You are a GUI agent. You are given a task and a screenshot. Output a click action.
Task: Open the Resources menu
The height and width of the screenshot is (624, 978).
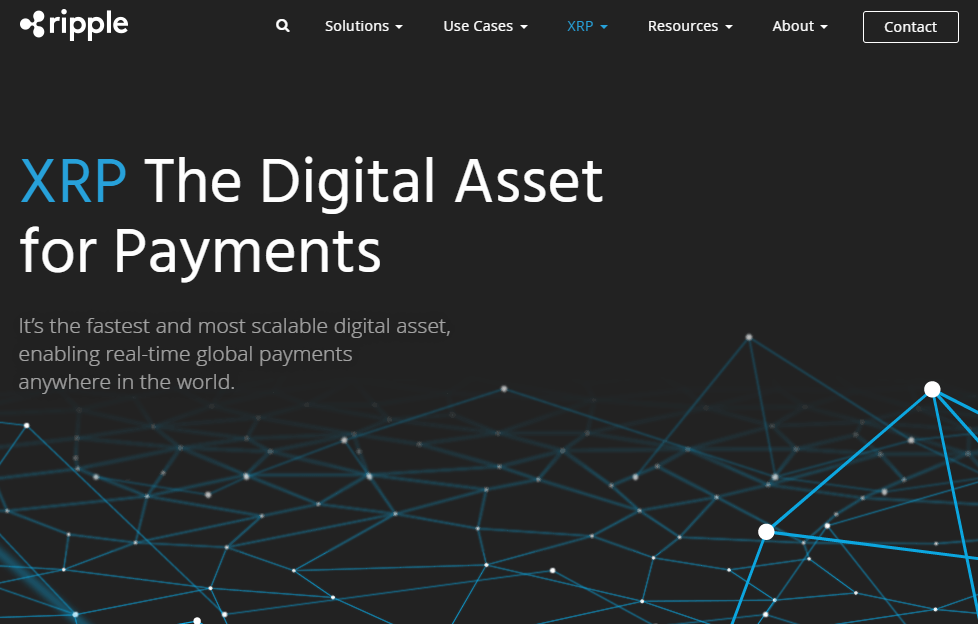pyautogui.click(x=690, y=26)
